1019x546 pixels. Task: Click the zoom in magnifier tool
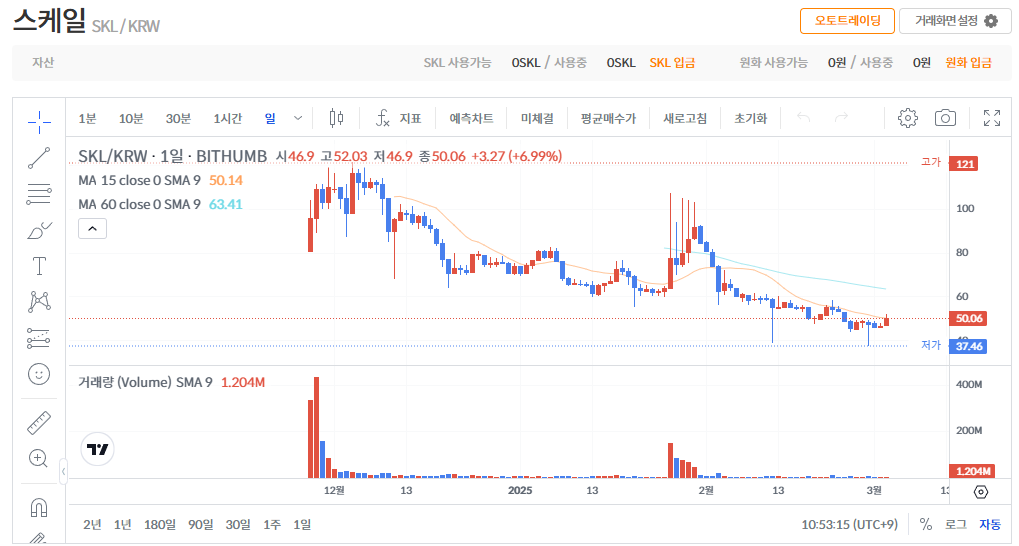pos(39,458)
